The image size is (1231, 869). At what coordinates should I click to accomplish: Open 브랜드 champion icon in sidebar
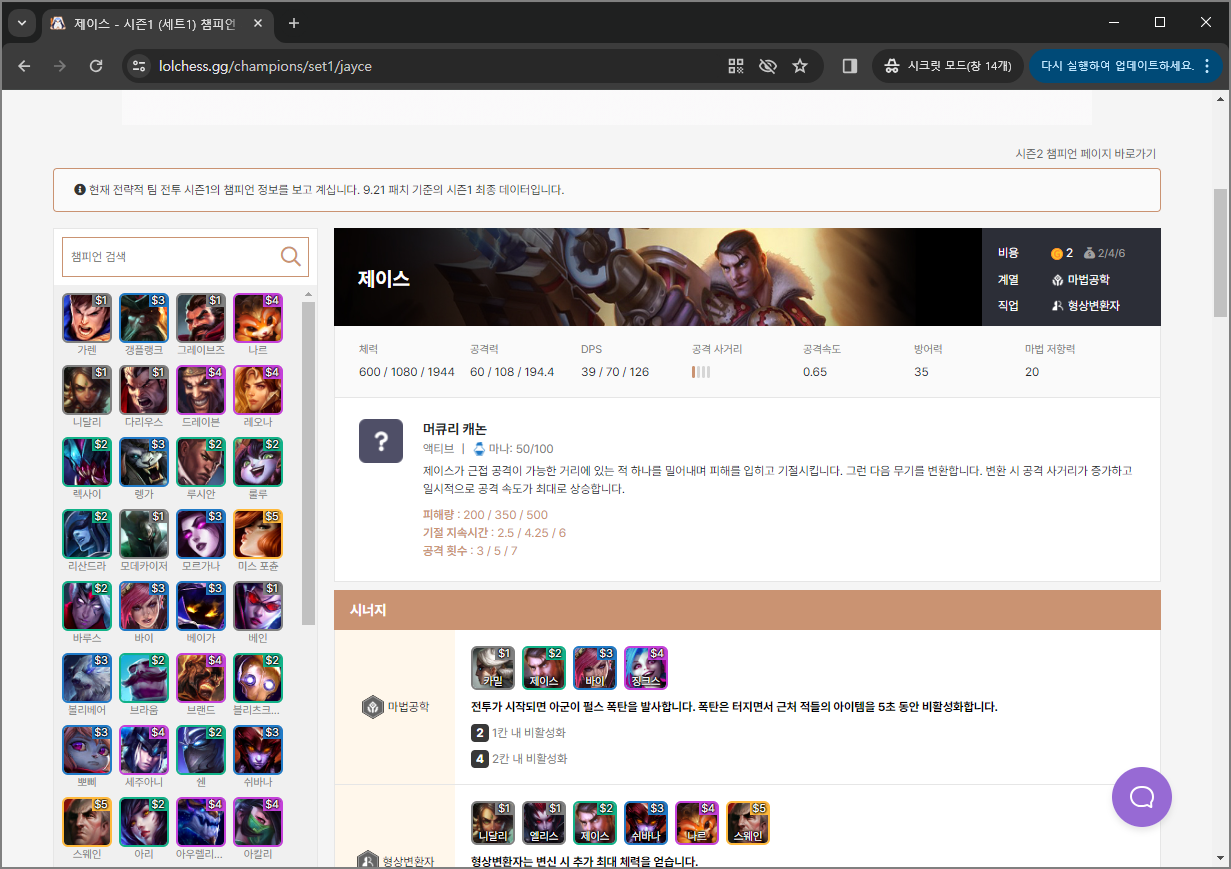click(201, 678)
